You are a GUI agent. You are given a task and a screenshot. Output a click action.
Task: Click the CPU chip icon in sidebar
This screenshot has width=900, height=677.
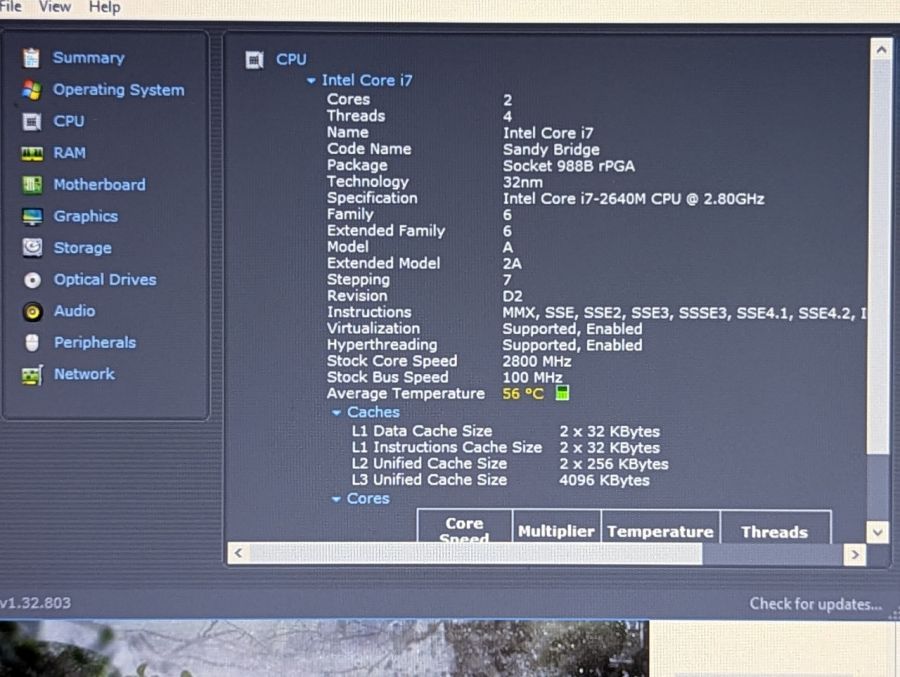[x=32, y=122]
